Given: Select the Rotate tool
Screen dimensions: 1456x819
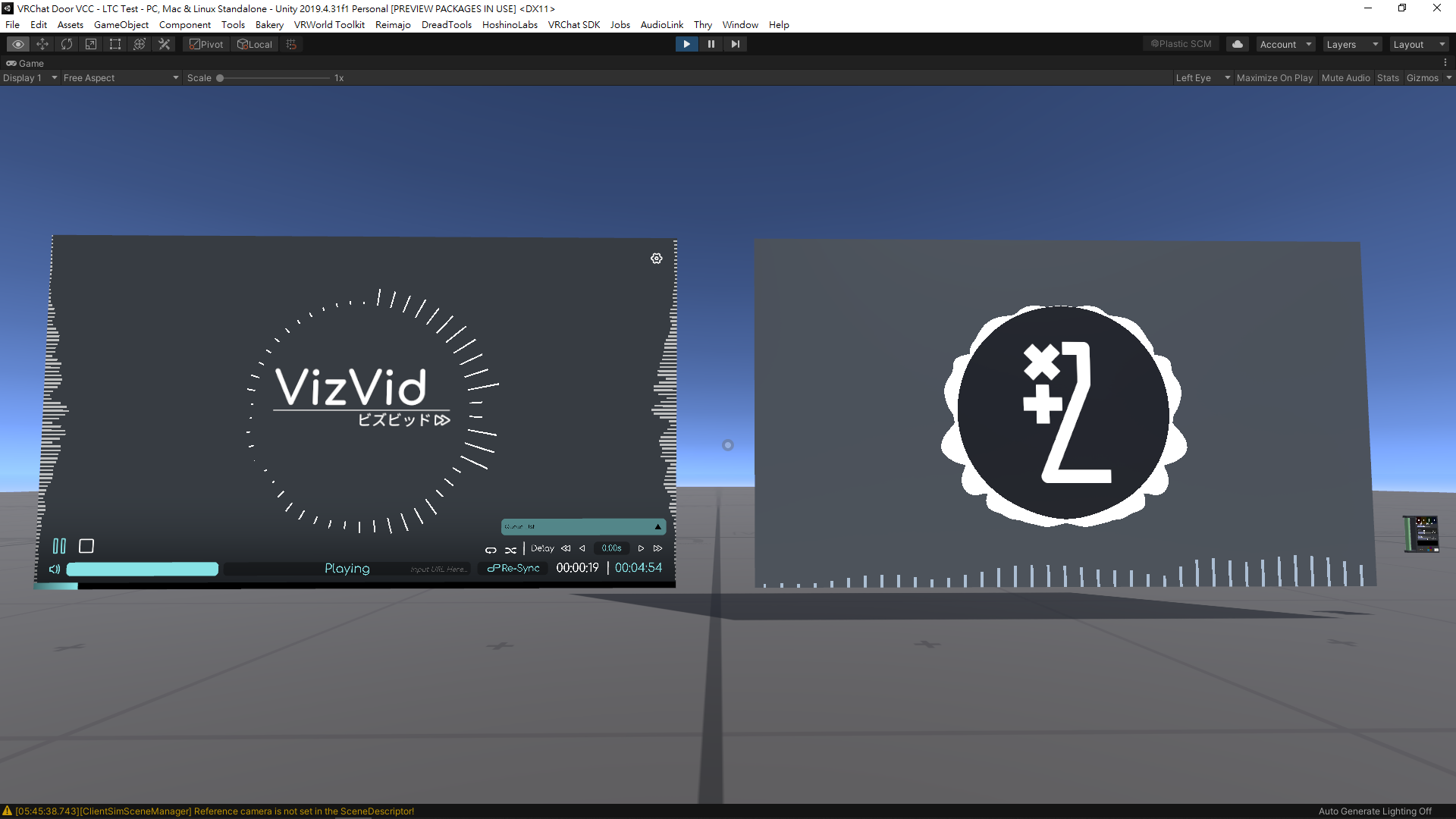Looking at the screenshot, I should pyautogui.click(x=66, y=44).
